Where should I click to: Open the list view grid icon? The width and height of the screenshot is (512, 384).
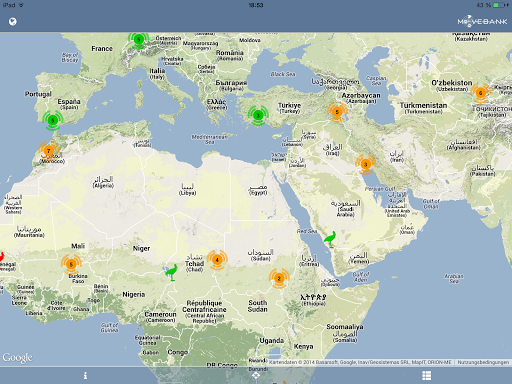(x=427, y=376)
